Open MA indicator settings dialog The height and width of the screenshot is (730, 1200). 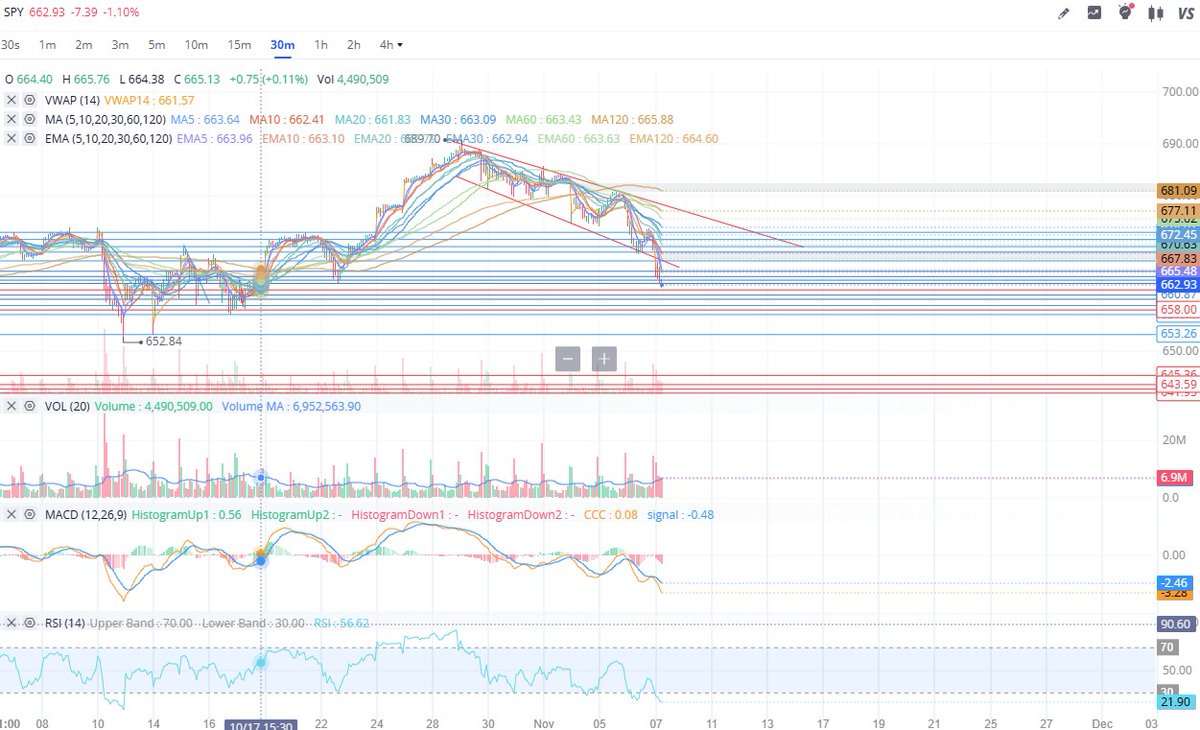click(29, 119)
